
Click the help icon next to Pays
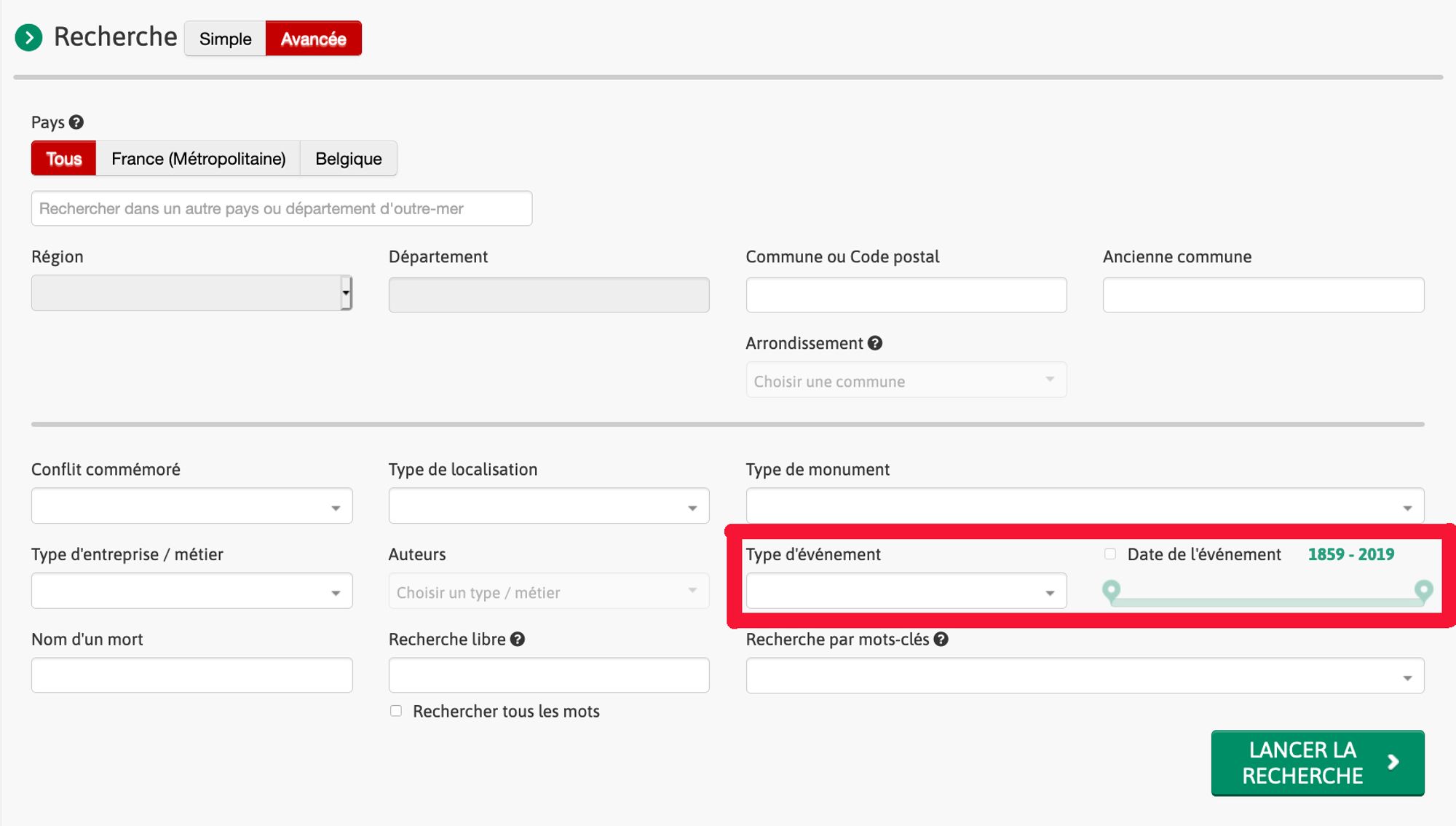point(76,122)
